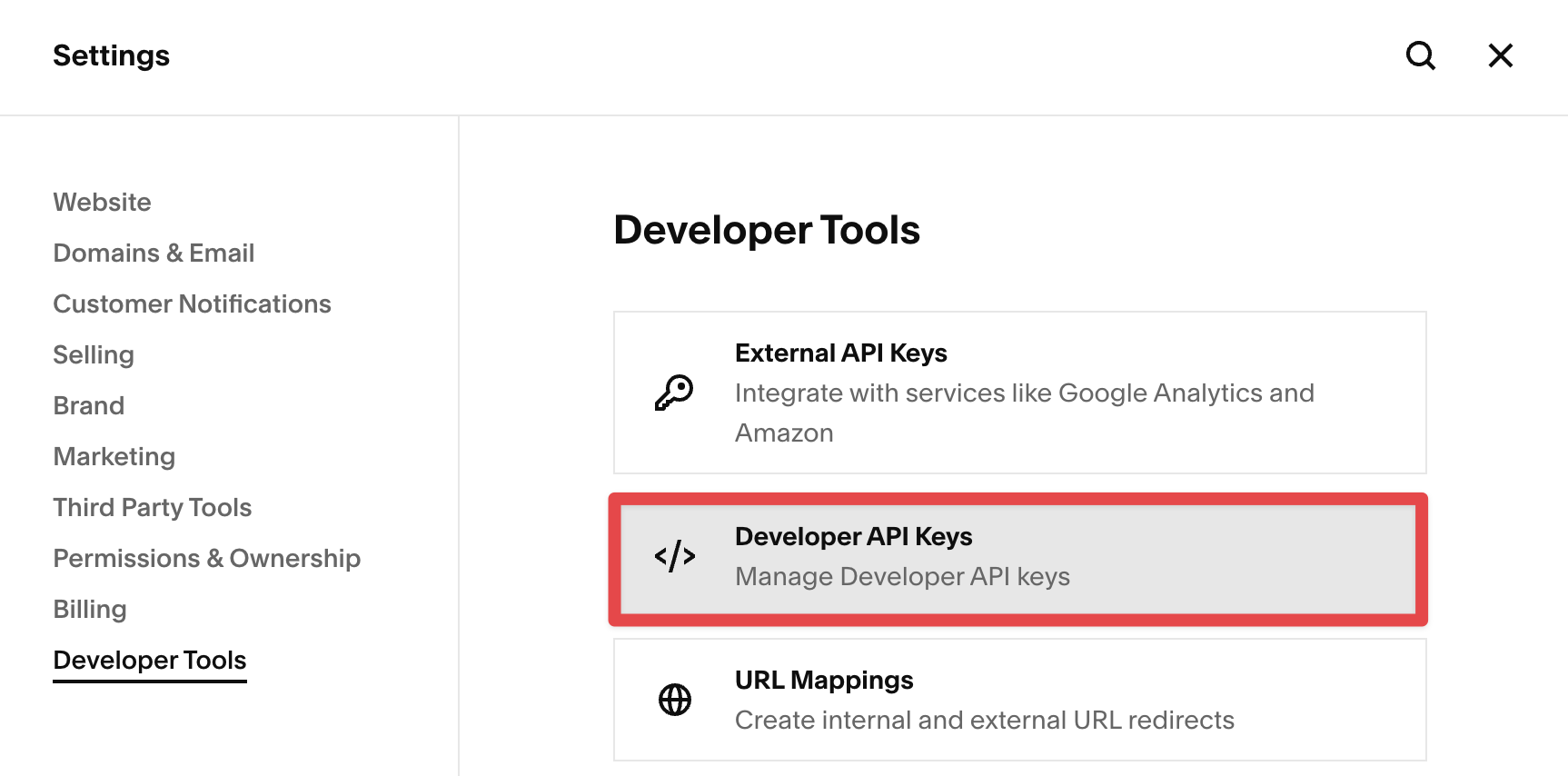Open the Website settings section
Viewport: 1568px width, 776px height.
pos(102,202)
